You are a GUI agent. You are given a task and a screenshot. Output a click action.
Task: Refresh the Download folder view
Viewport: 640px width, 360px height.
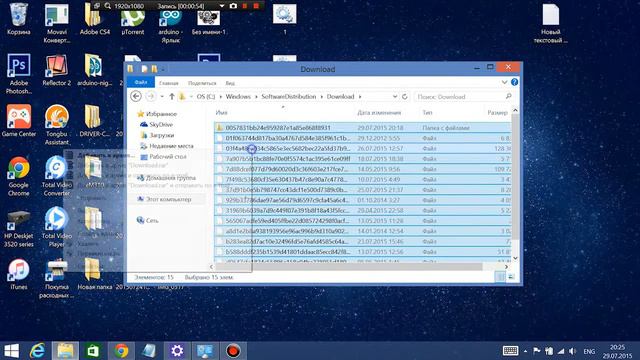pyautogui.click(x=404, y=96)
